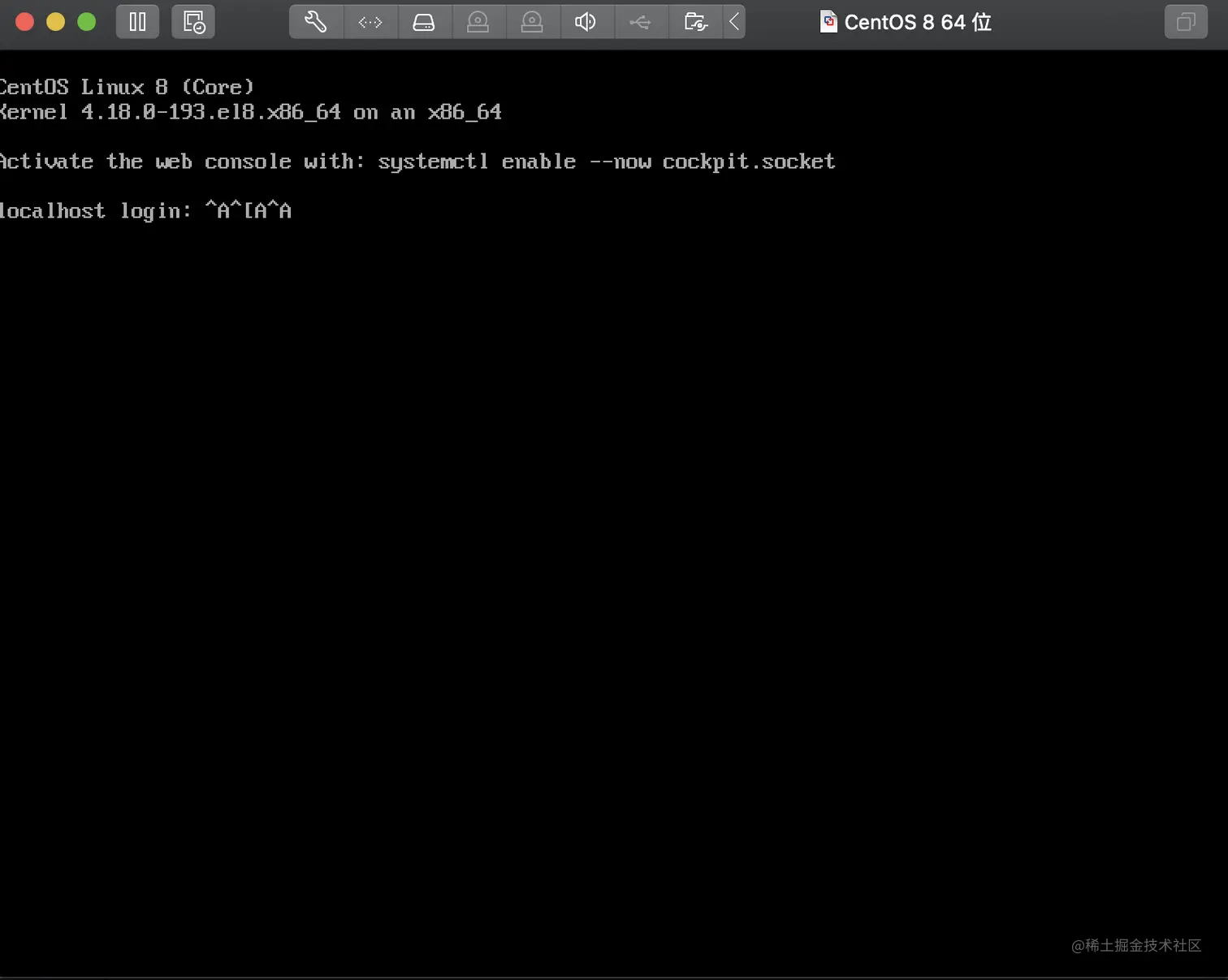Viewport: 1228px width, 980px height.
Task: Collapse the device toolbar with the chevron
Action: (734, 22)
